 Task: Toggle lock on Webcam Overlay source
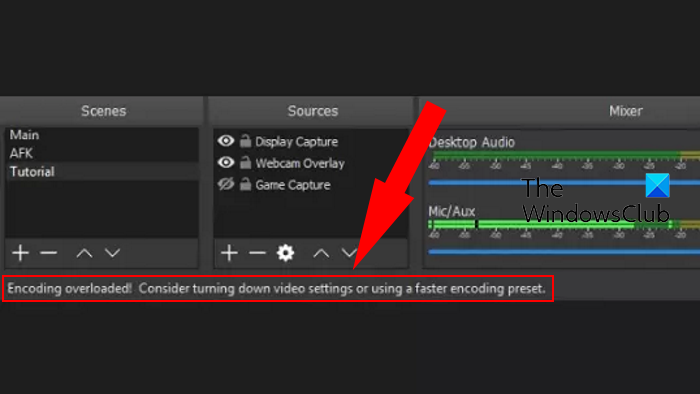(x=245, y=162)
